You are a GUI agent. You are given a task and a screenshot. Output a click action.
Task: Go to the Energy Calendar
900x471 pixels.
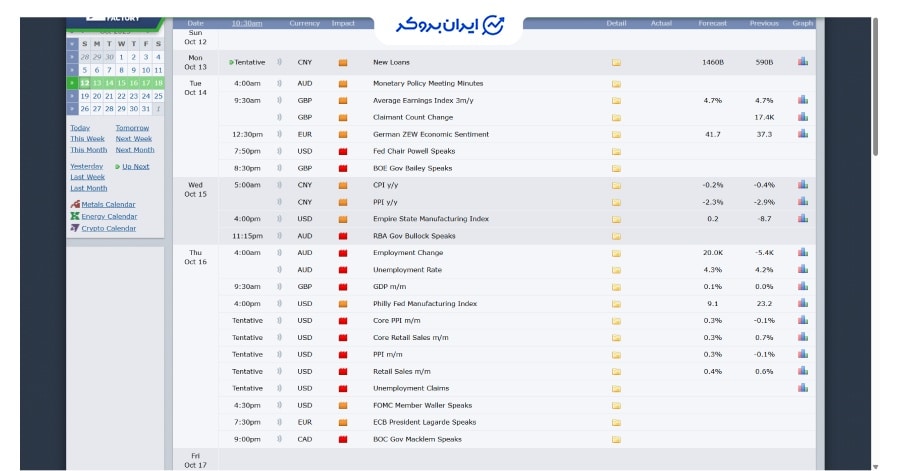pyautogui.click(x=108, y=216)
